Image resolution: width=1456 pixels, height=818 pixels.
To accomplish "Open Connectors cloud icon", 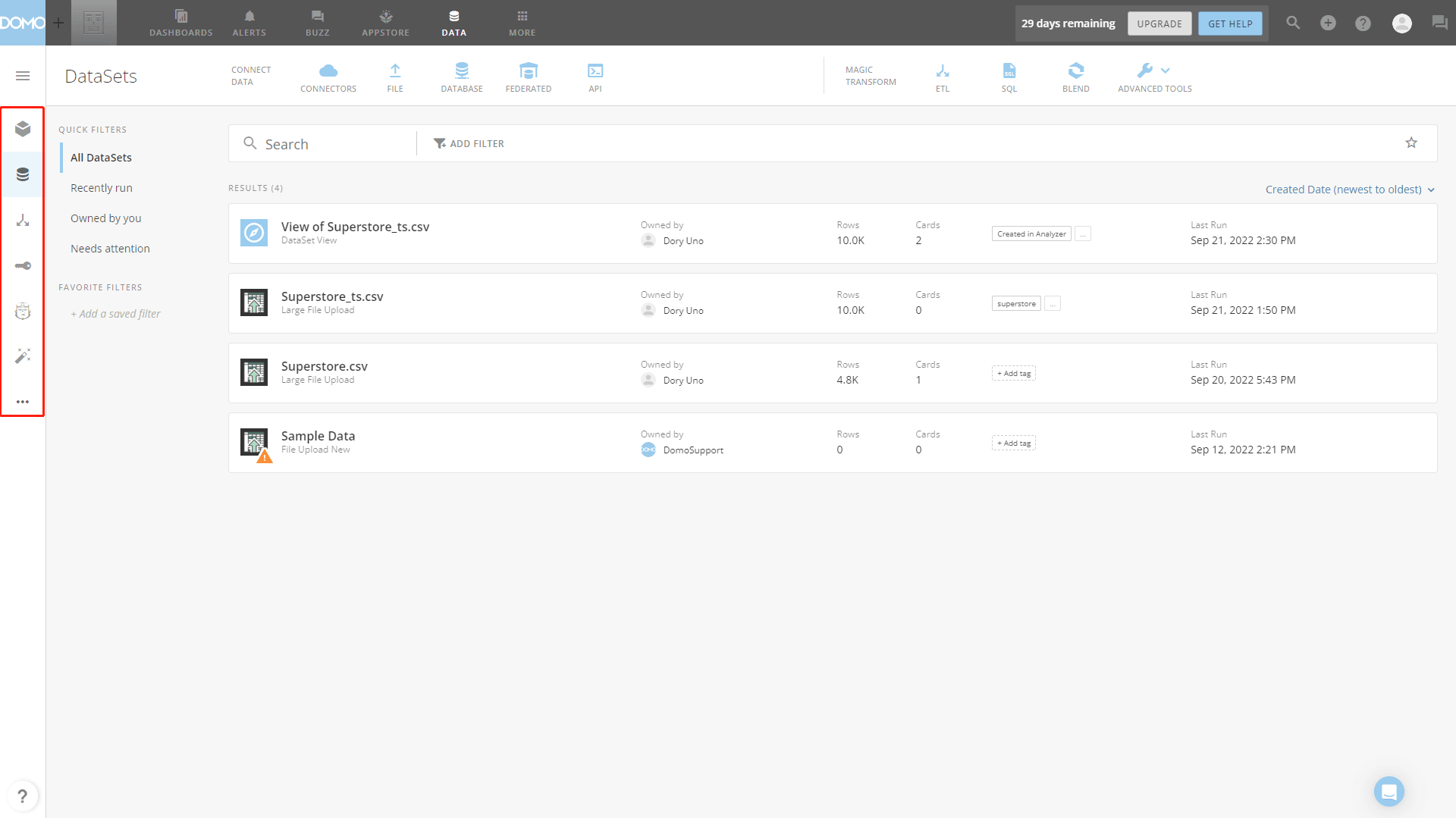I will 328,77.
